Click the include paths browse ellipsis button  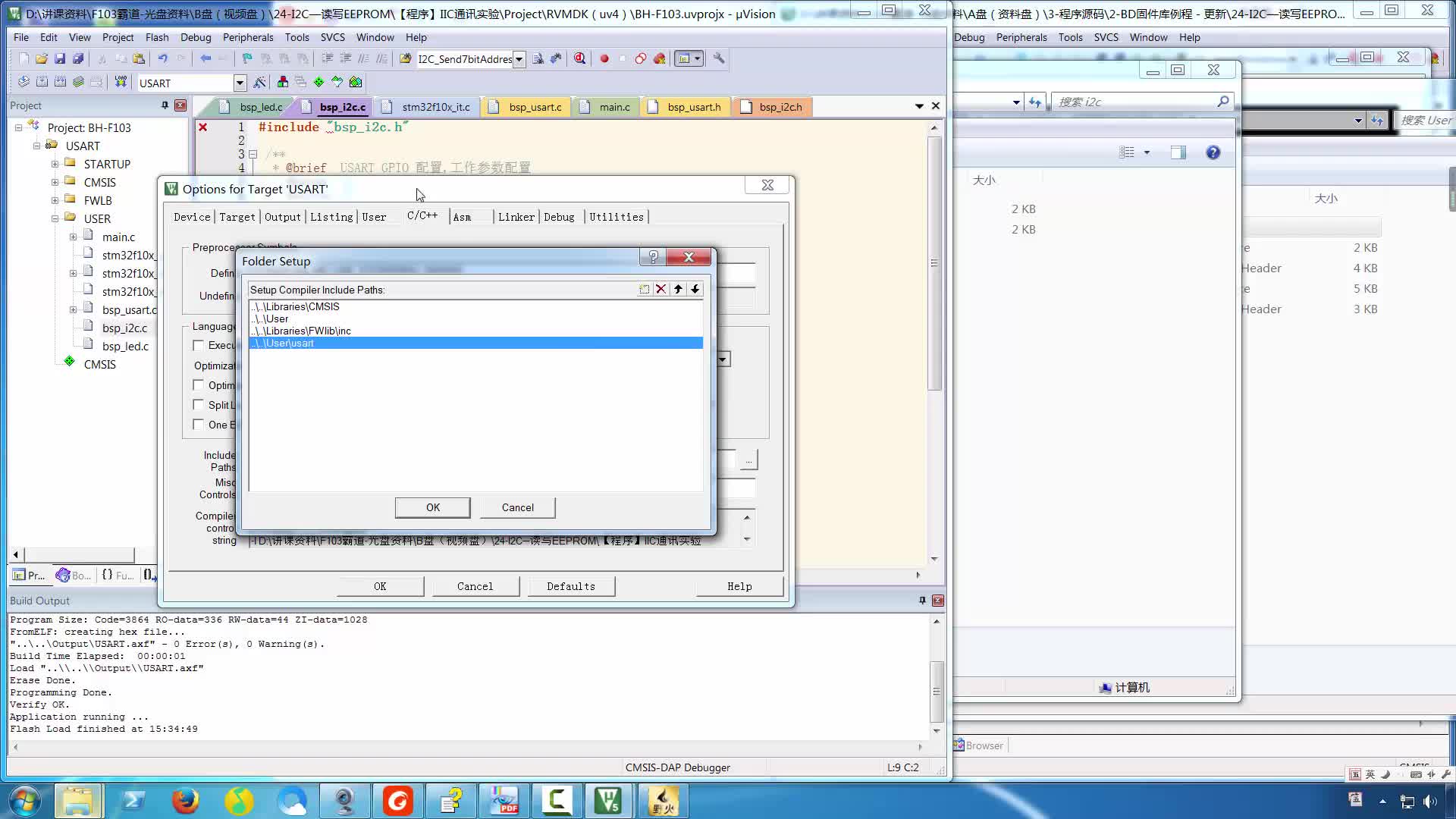pos(748,460)
